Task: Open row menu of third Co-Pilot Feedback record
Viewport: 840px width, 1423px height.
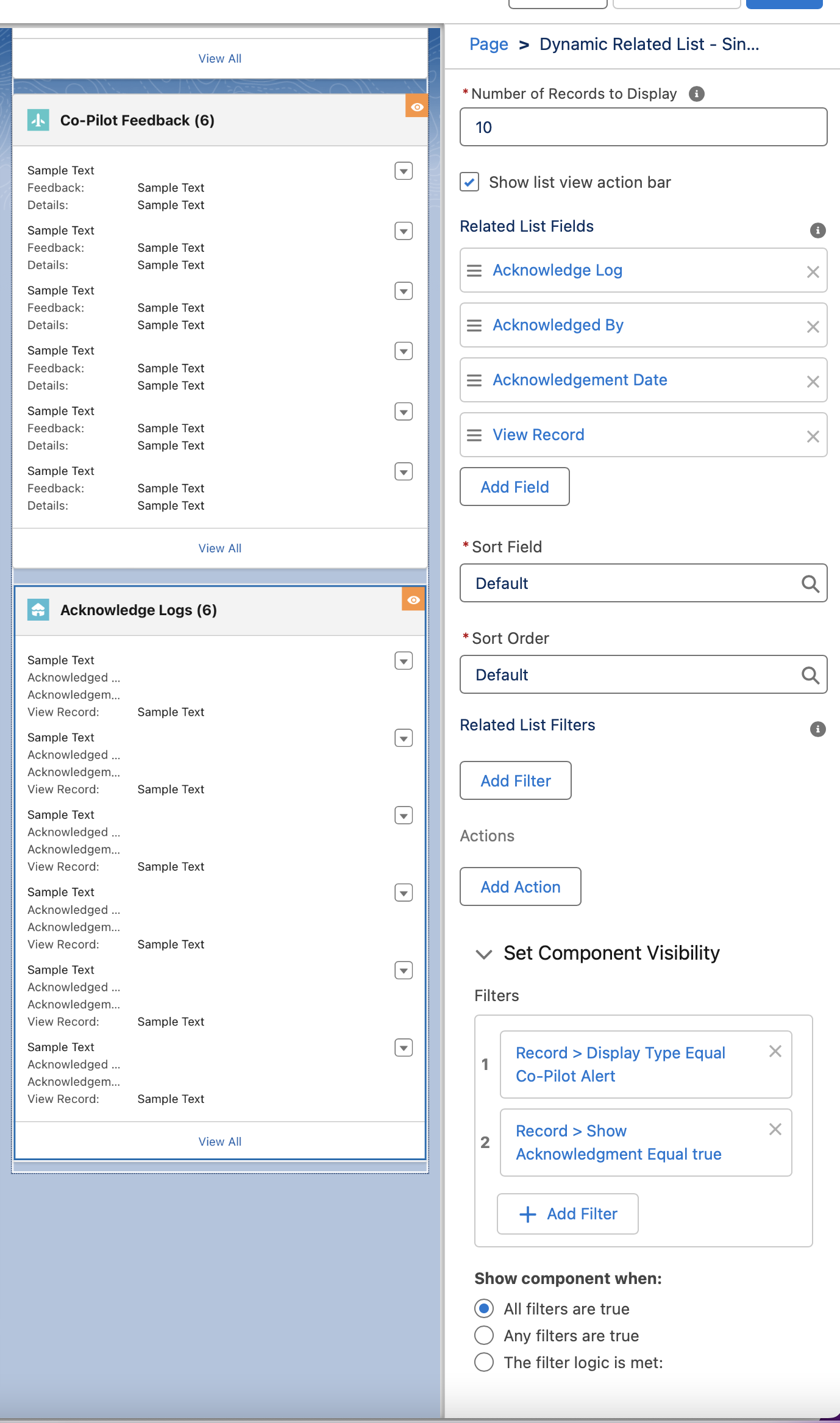Action: tap(404, 291)
